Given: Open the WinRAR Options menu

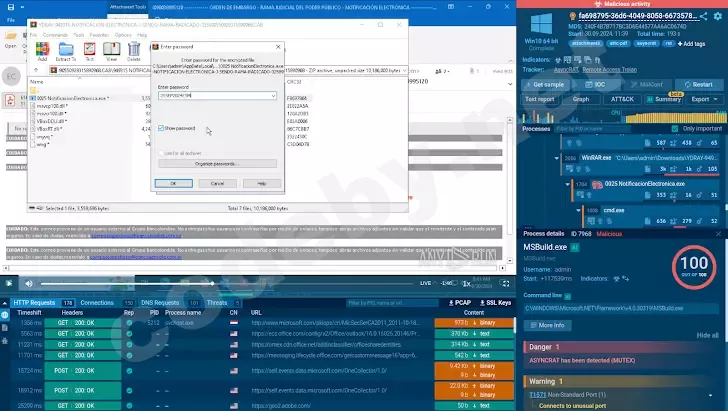Looking at the screenshot, I should tap(123, 35).
